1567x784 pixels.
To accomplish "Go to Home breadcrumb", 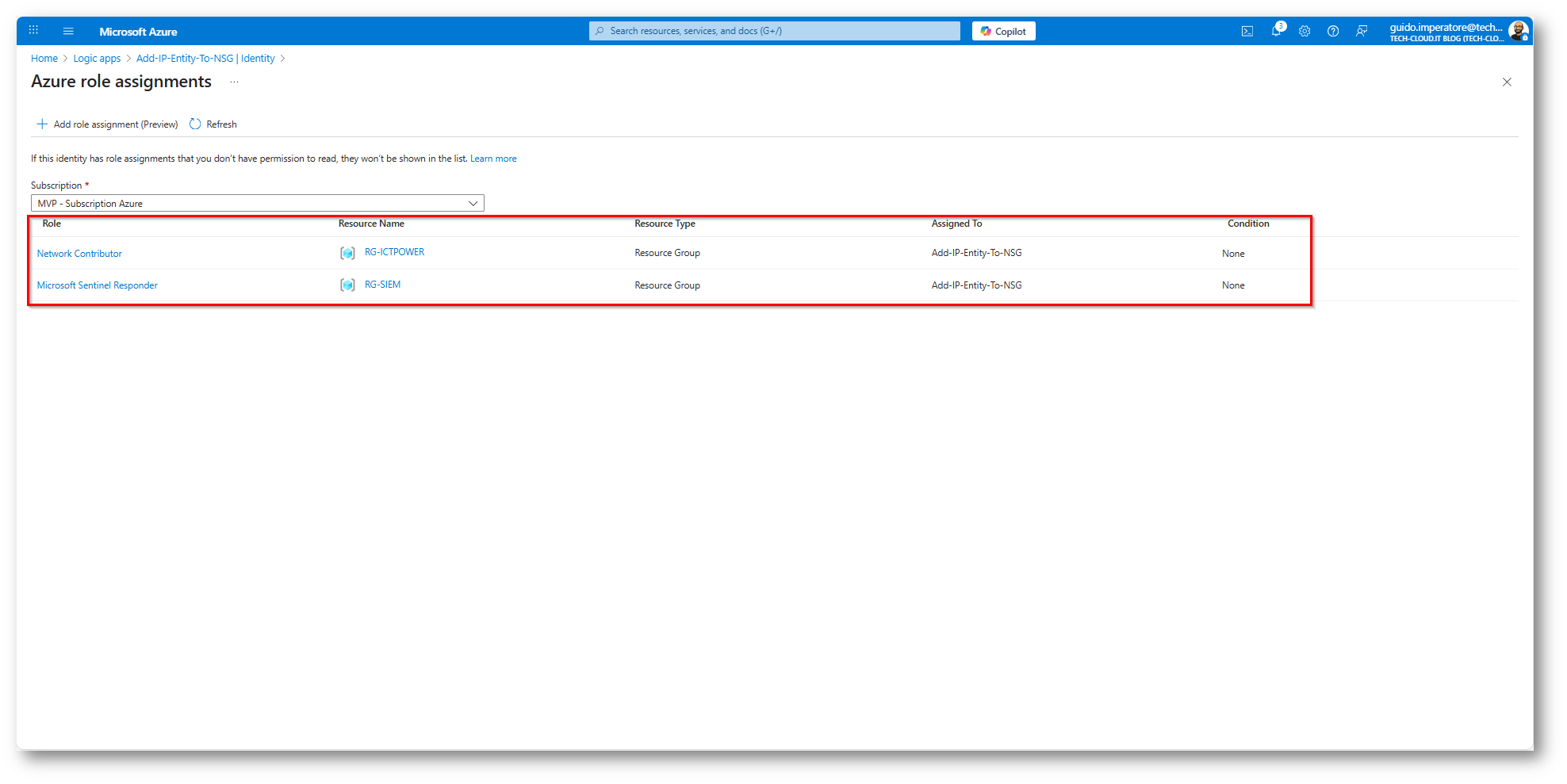I will tap(44, 59).
